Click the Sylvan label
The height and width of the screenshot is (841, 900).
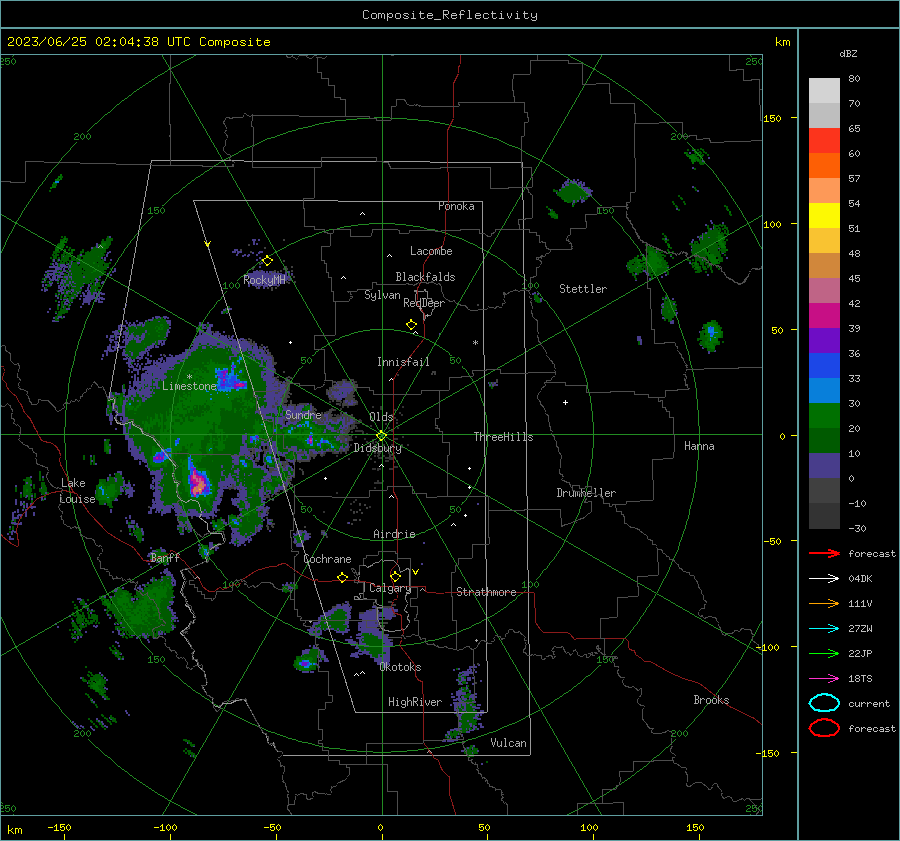[382, 295]
